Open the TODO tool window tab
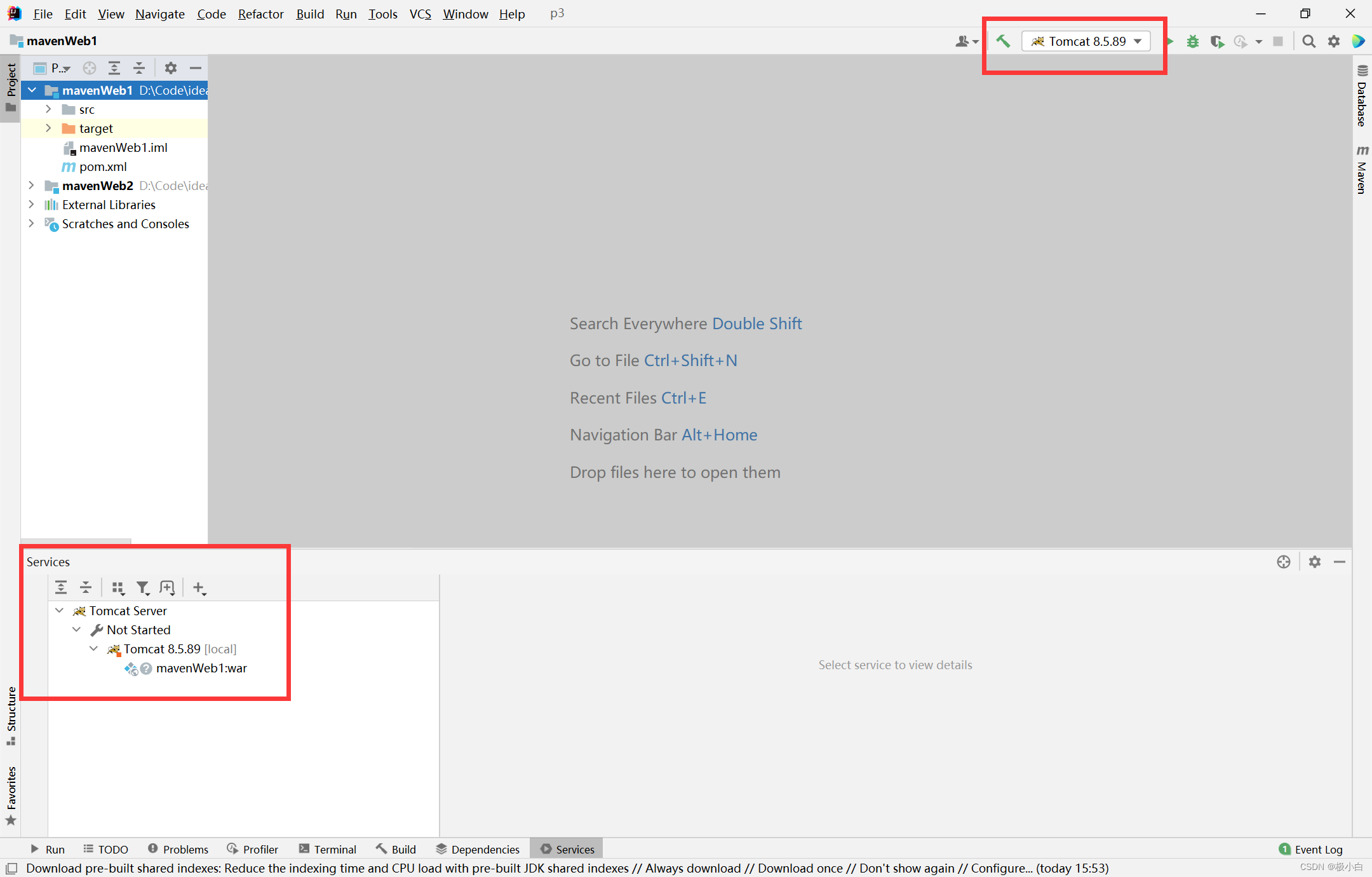Screen dimensions: 1372x877 (x=105, y=849)
